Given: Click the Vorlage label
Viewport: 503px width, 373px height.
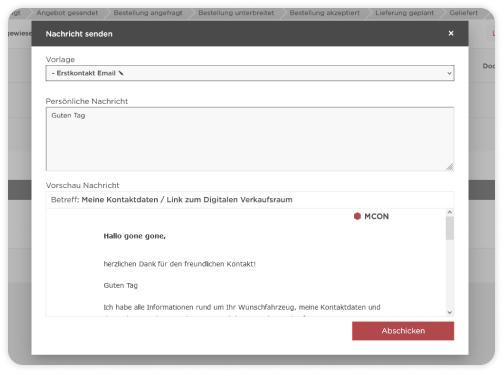Looking at the screenshot, I should (60, 60).
